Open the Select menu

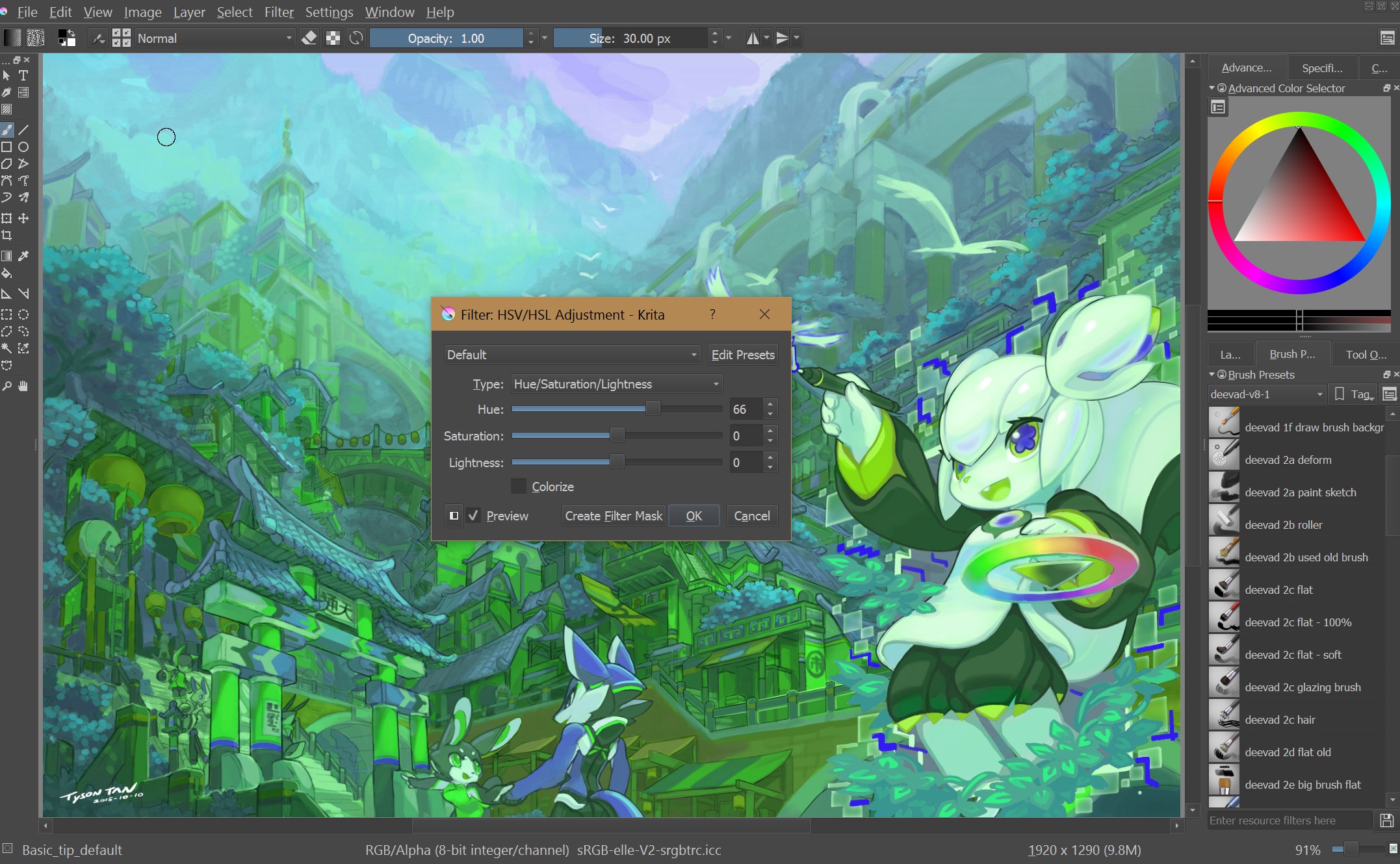pyautogui.click(x=235, y=12)
